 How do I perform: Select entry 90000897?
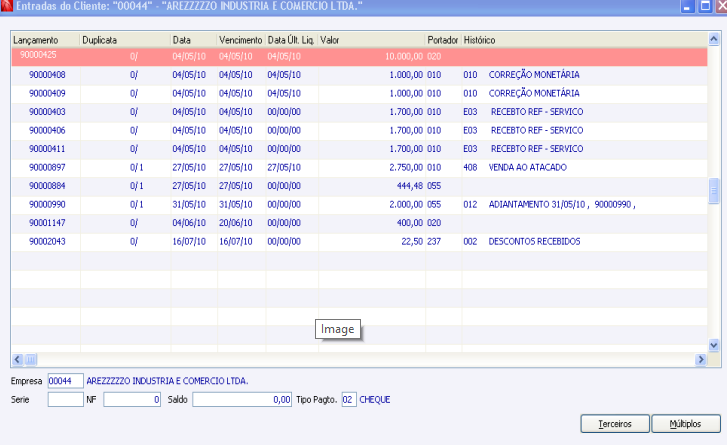point(359,168)
